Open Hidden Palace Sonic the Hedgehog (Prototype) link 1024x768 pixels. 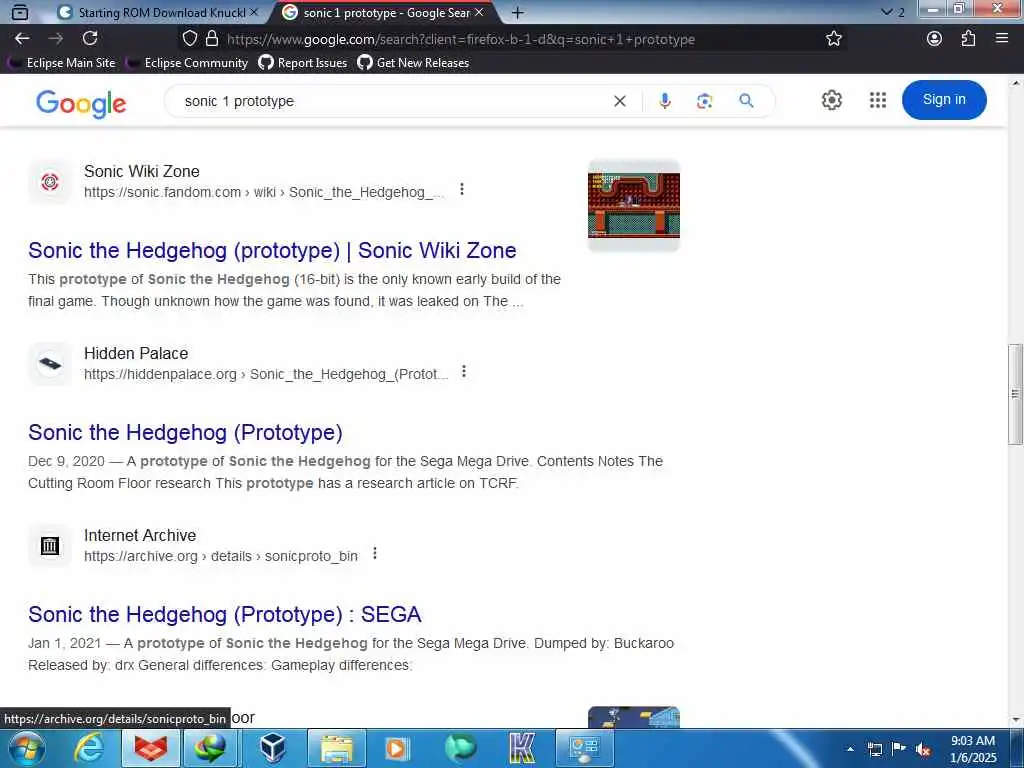(x=185, y=432)
